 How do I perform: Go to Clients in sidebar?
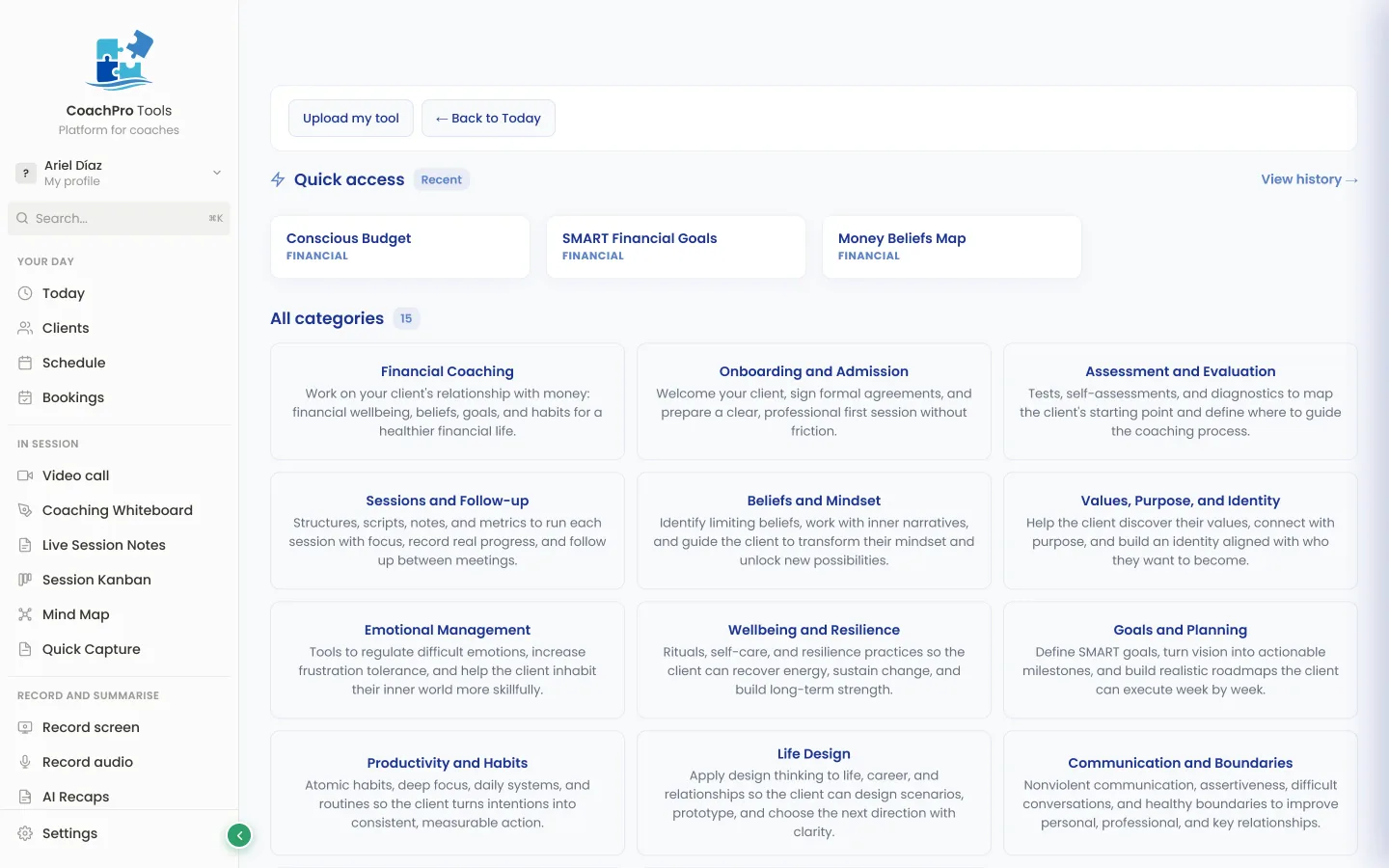119,328
